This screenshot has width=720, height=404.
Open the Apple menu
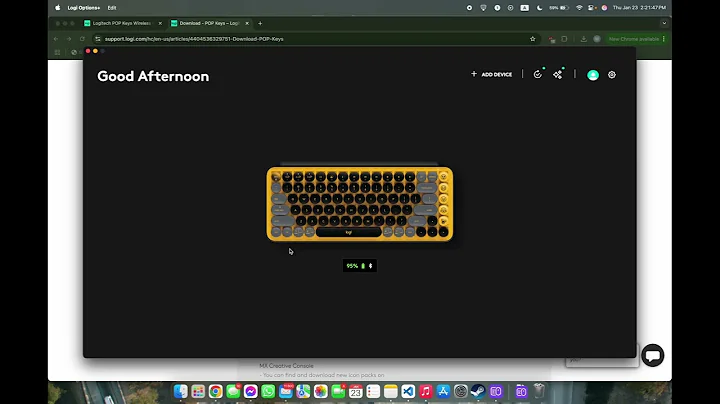58,8
